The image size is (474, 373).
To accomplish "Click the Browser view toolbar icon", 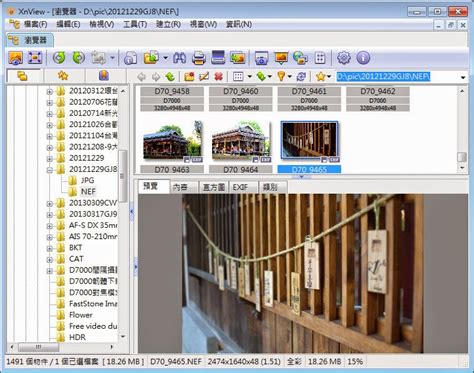I will [16, 58].
